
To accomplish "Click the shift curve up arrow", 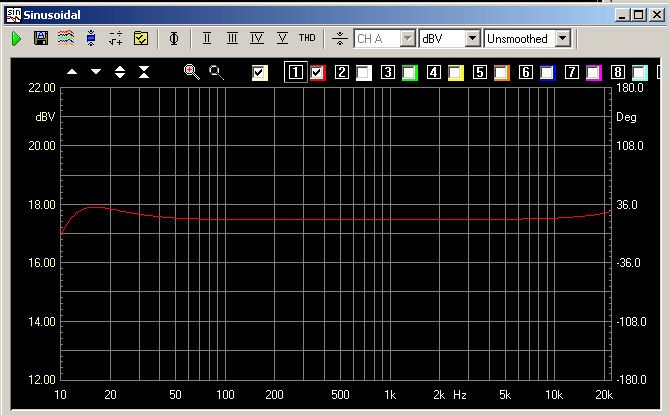I will pyautogui.click(x=72, y=72).
